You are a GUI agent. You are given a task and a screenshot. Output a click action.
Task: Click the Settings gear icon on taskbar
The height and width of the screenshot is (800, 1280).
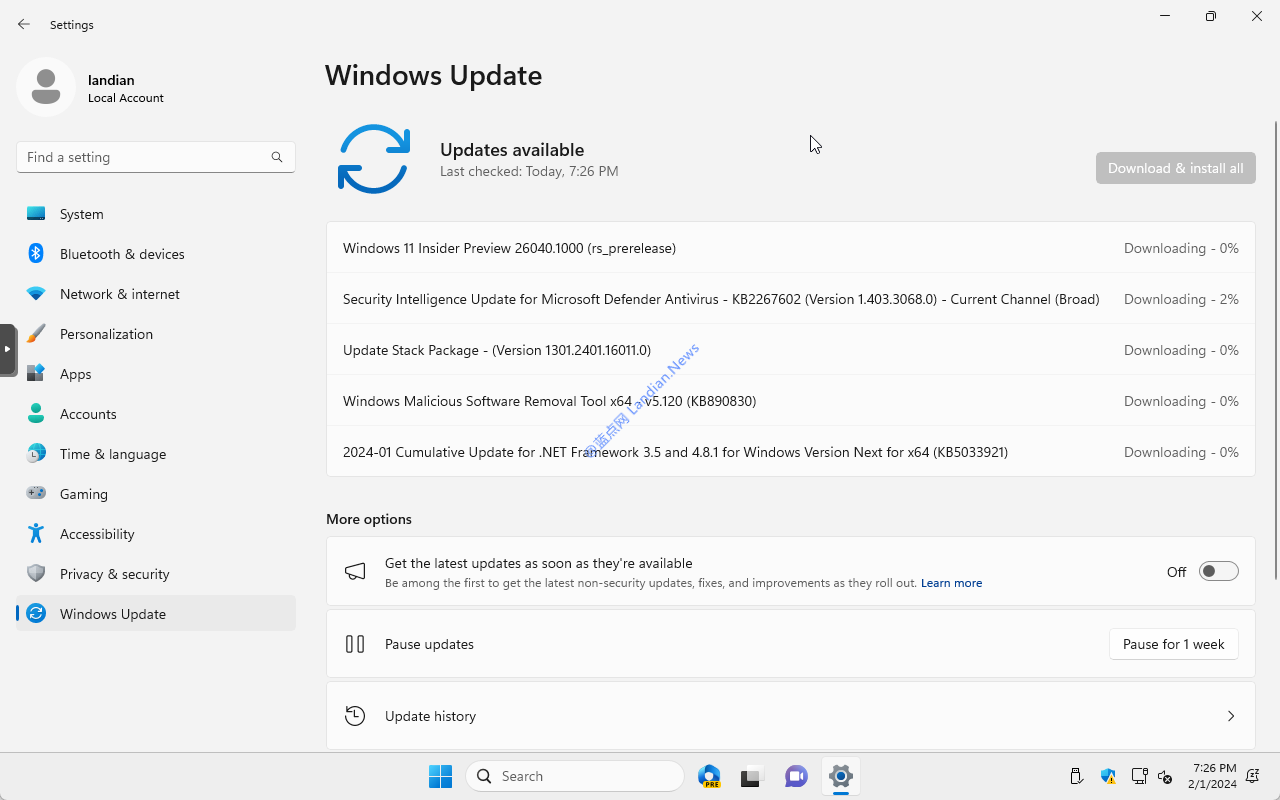tap(841, 776)
